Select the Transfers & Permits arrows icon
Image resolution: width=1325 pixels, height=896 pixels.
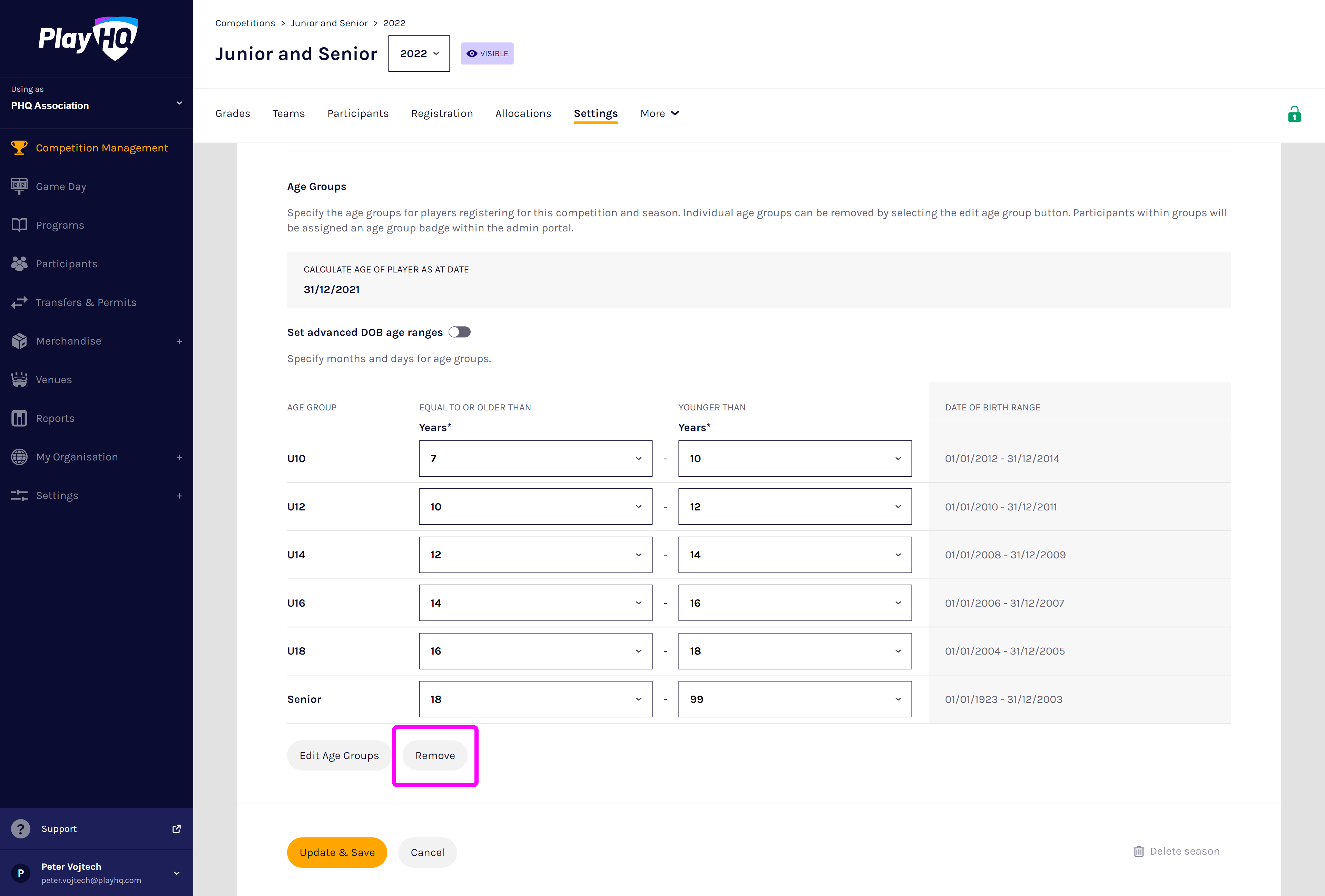click(19, 302)
